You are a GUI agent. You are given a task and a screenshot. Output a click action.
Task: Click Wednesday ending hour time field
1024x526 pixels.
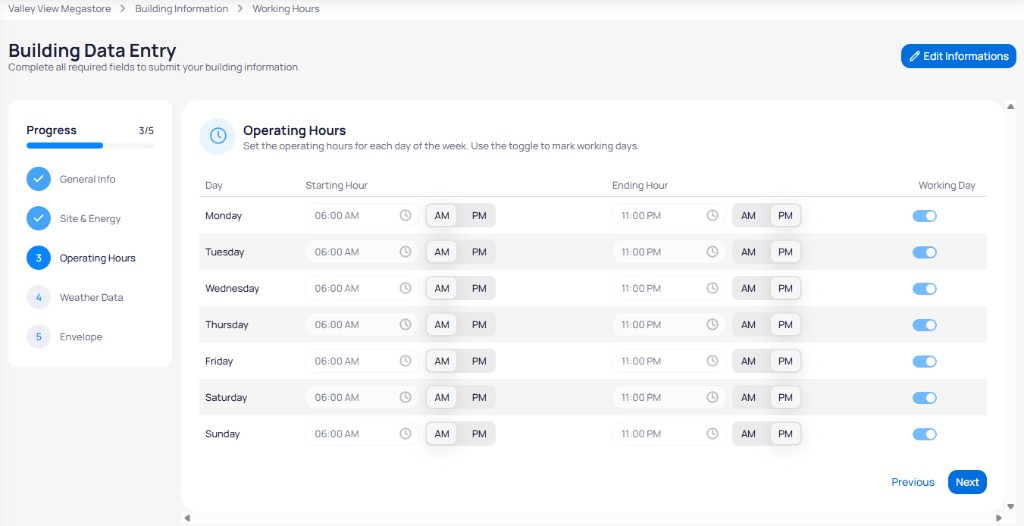pos(669,288)
